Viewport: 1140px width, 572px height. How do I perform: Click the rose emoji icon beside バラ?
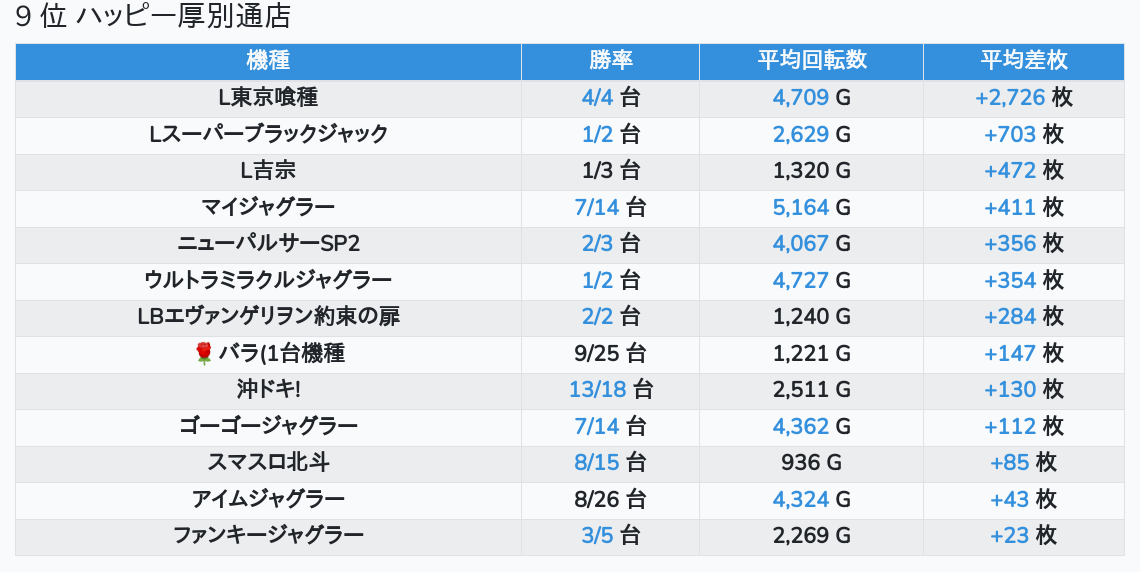(204, 353)
